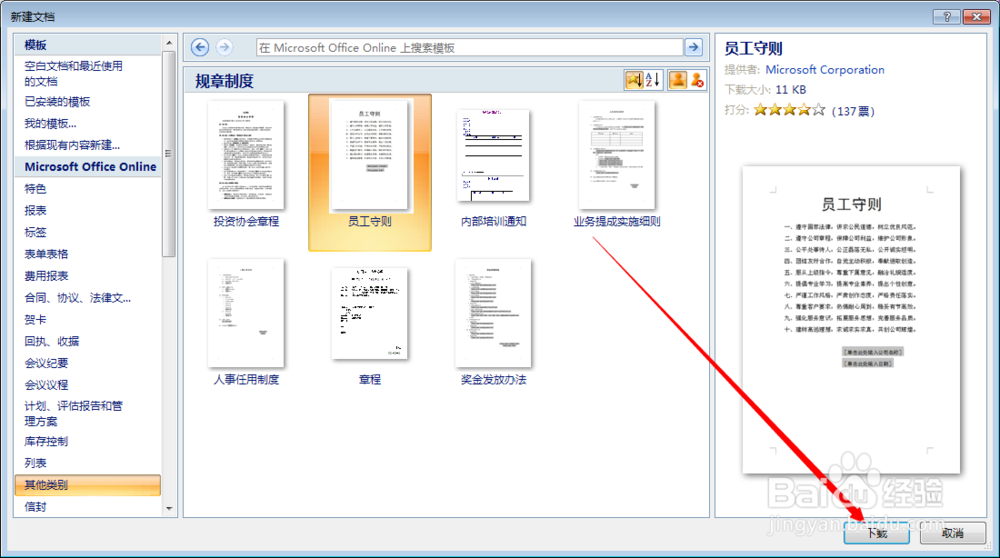The height and width of the screenshot is (558, 1000).
Task: Select the 投资协会章程 template
Action: (246, 165)
